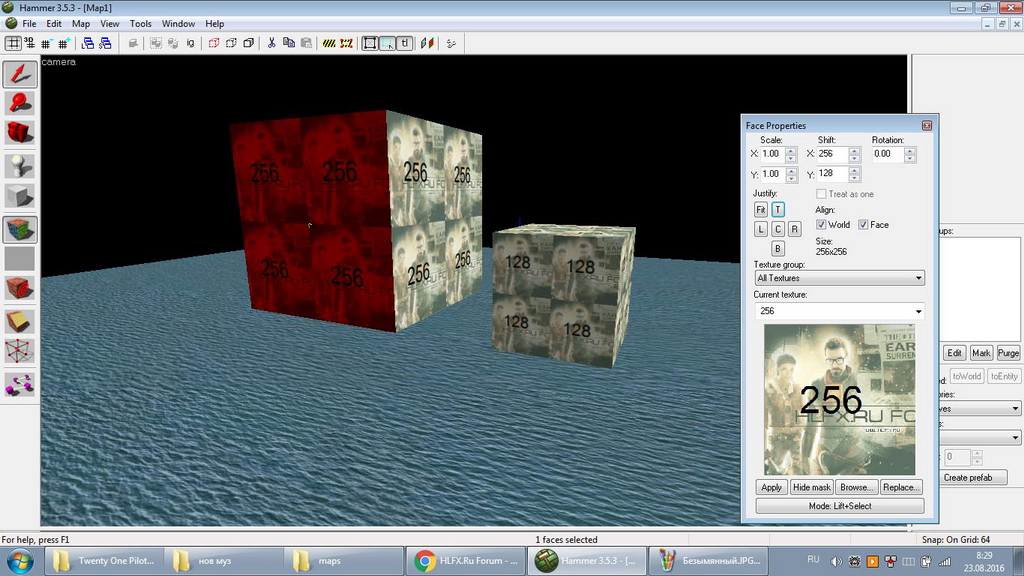Increase Shift X value with up arrow
Screen dimensions: 1024x576
coord(854,151)
